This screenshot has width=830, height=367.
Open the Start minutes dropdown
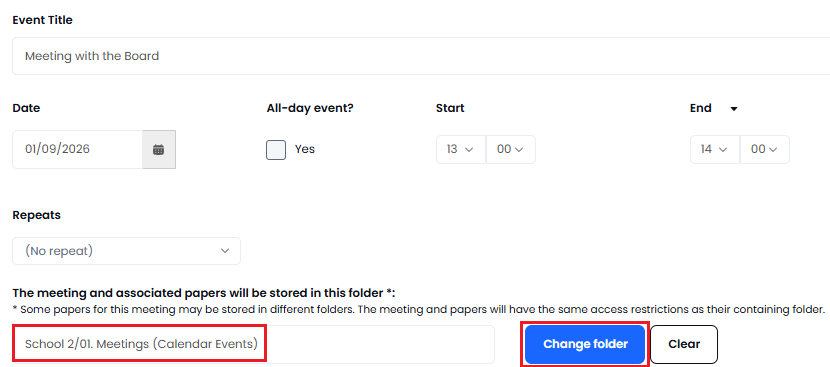510,149
